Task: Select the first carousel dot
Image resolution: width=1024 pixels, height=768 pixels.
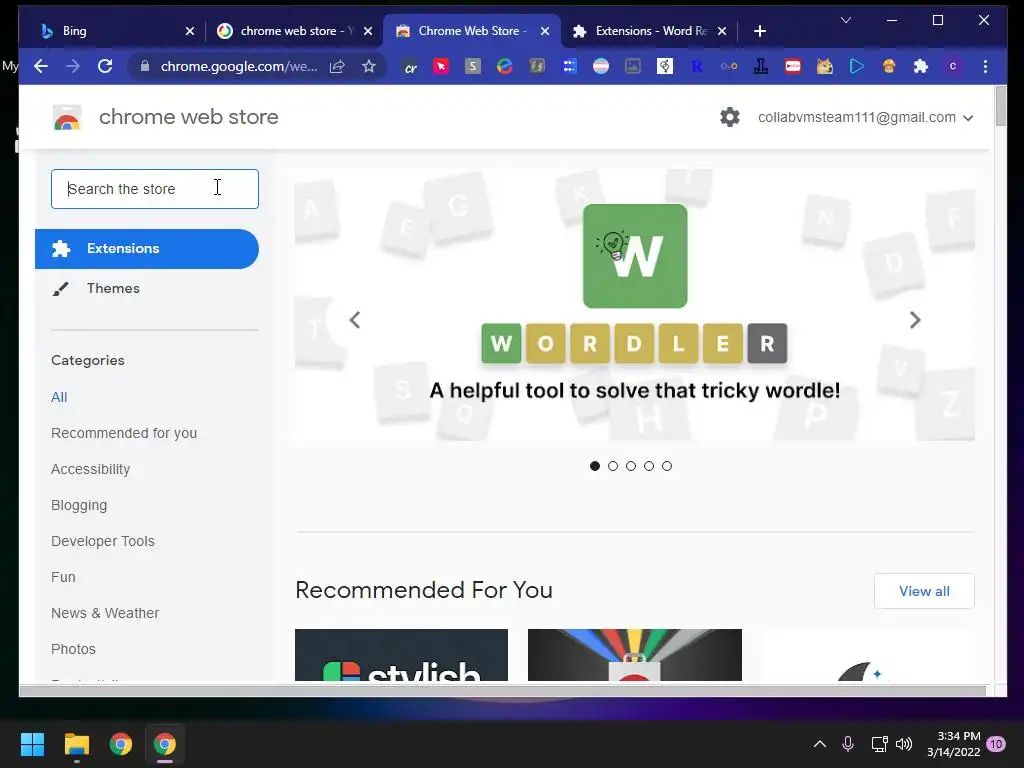Action: [x=594, y=466]
